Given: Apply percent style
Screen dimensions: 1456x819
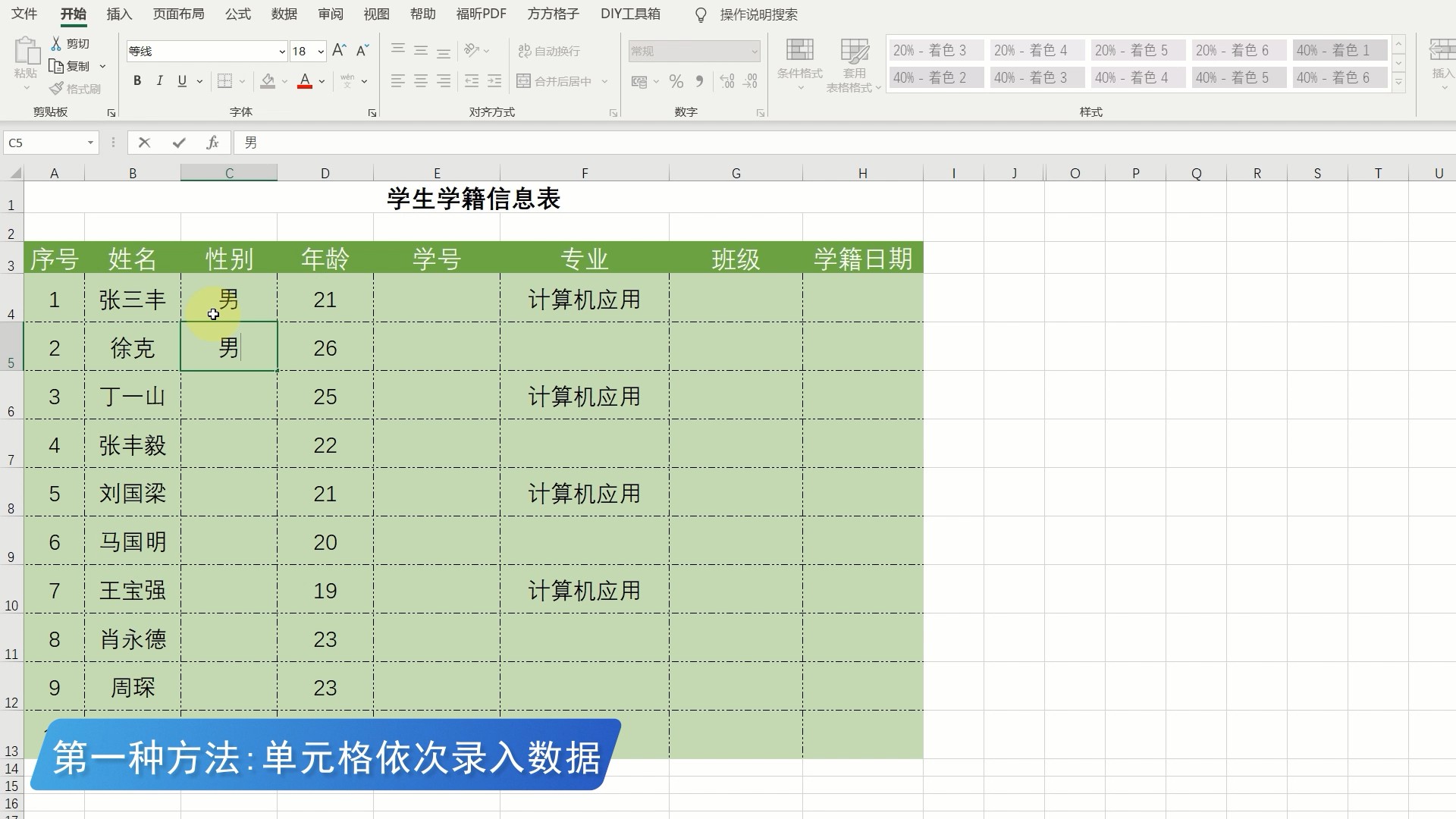Looking at the screenshot, I should tap(676, 81).
